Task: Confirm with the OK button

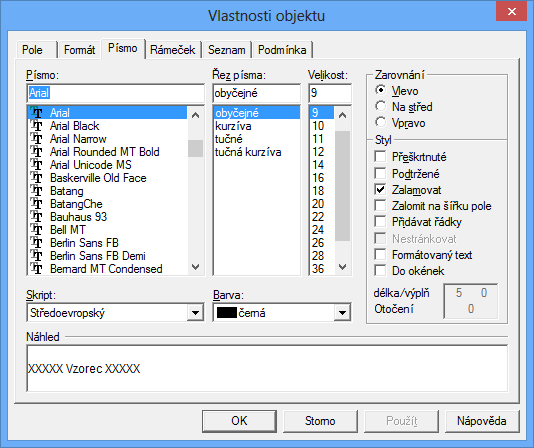Action: click(239, 421)
